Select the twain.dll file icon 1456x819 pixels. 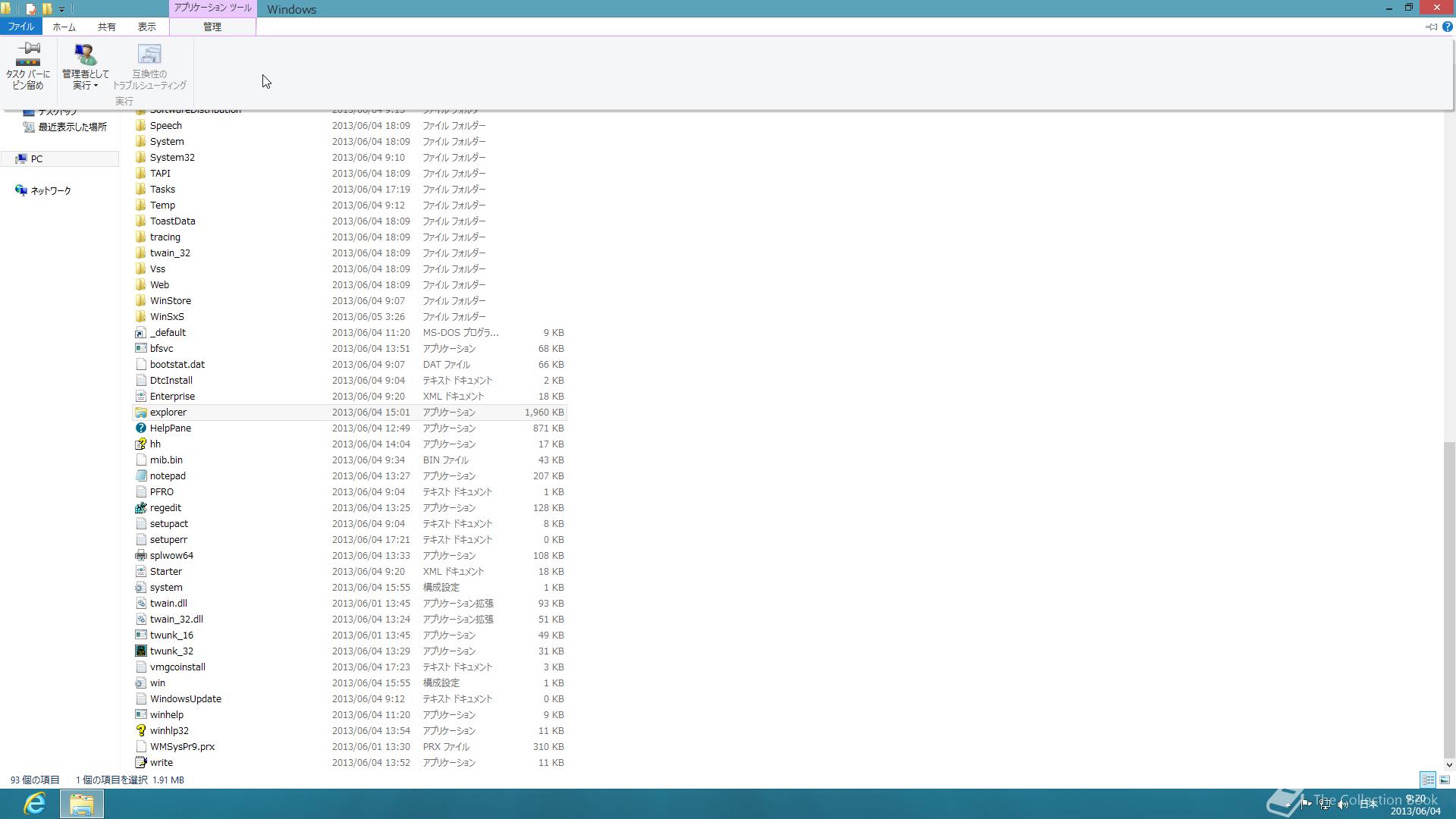(140, 604)
